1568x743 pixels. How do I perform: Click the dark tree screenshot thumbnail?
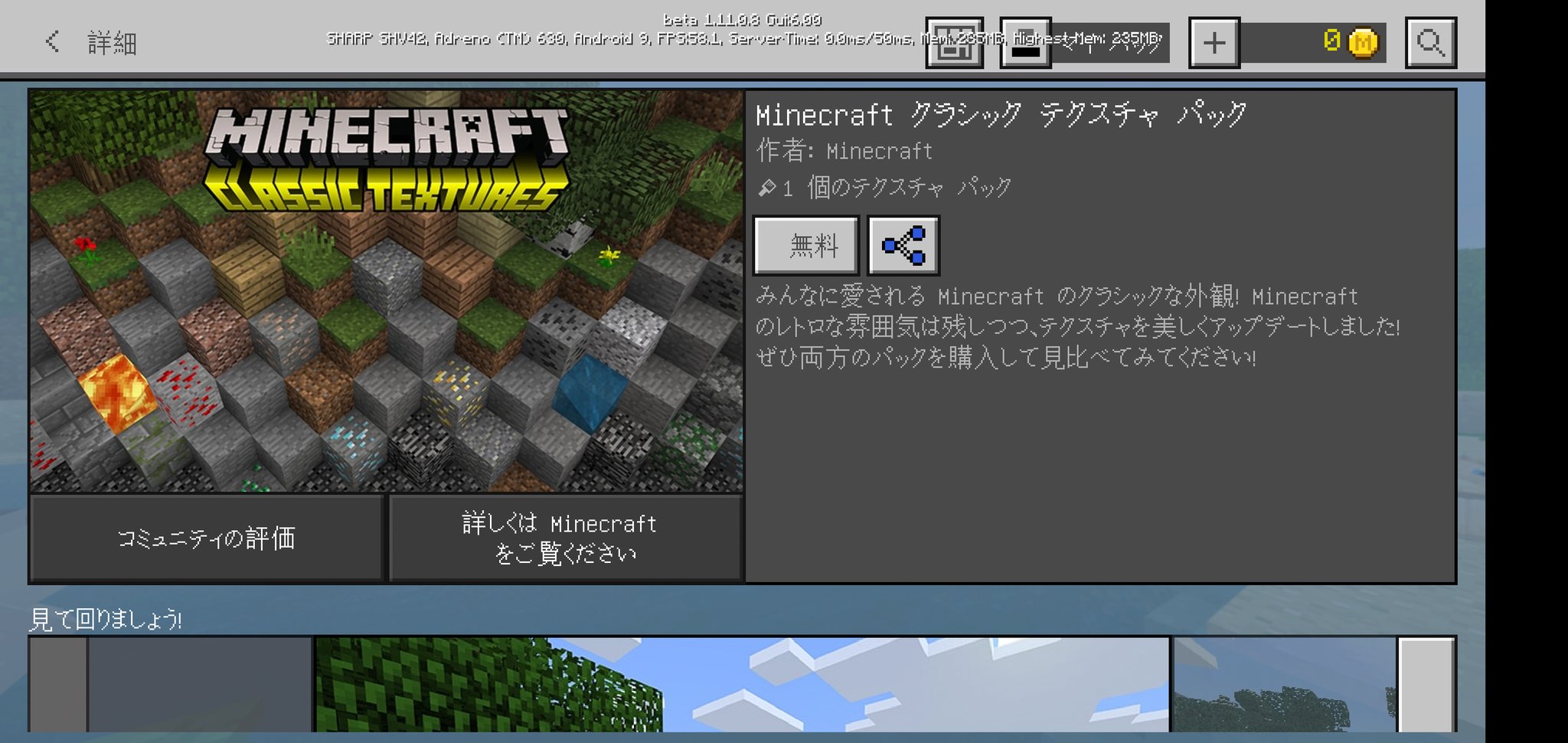coord(1285,684)
